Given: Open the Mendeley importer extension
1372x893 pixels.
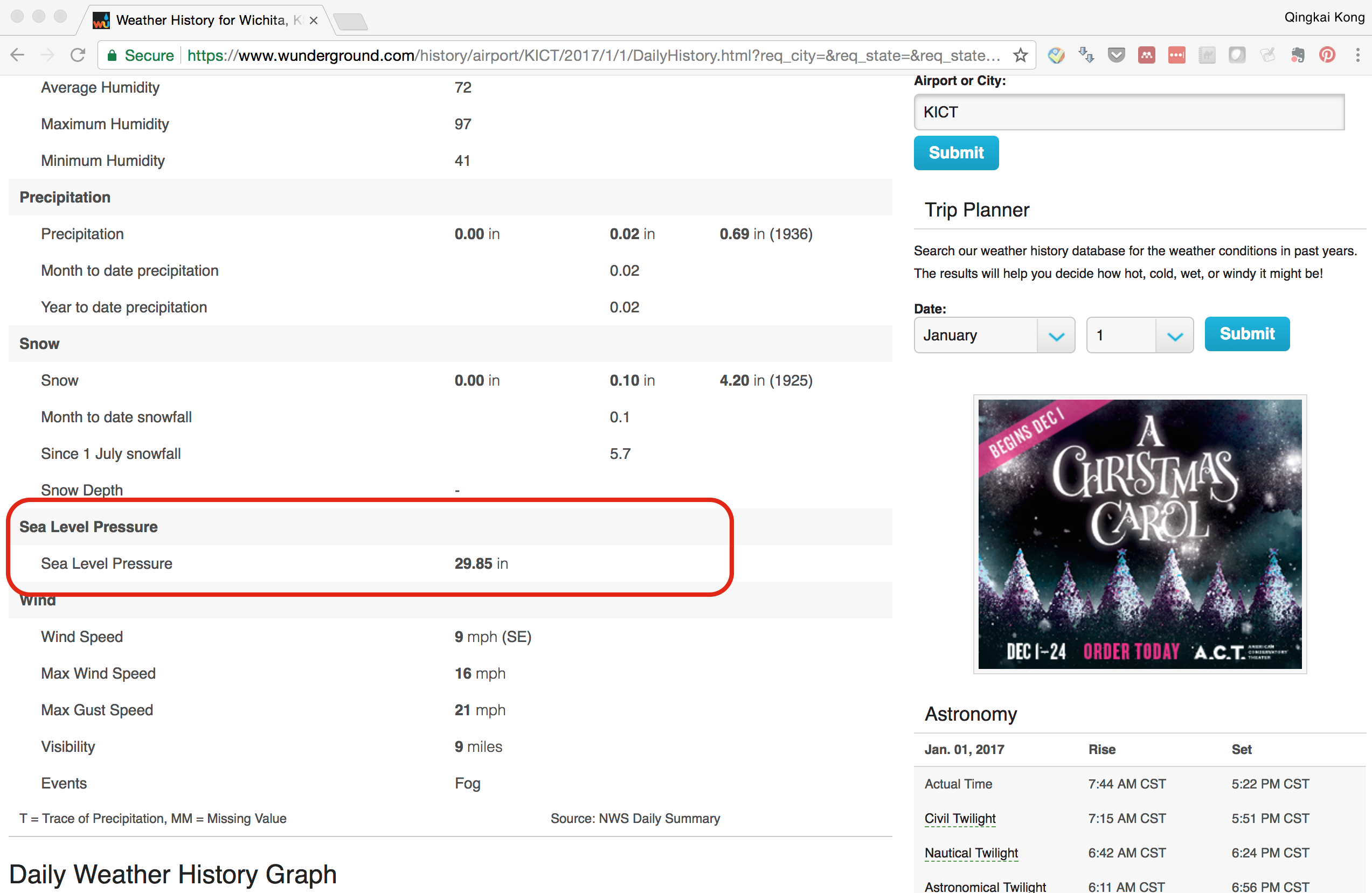Looking at the screenshot, I should (x=1146, y=55).
